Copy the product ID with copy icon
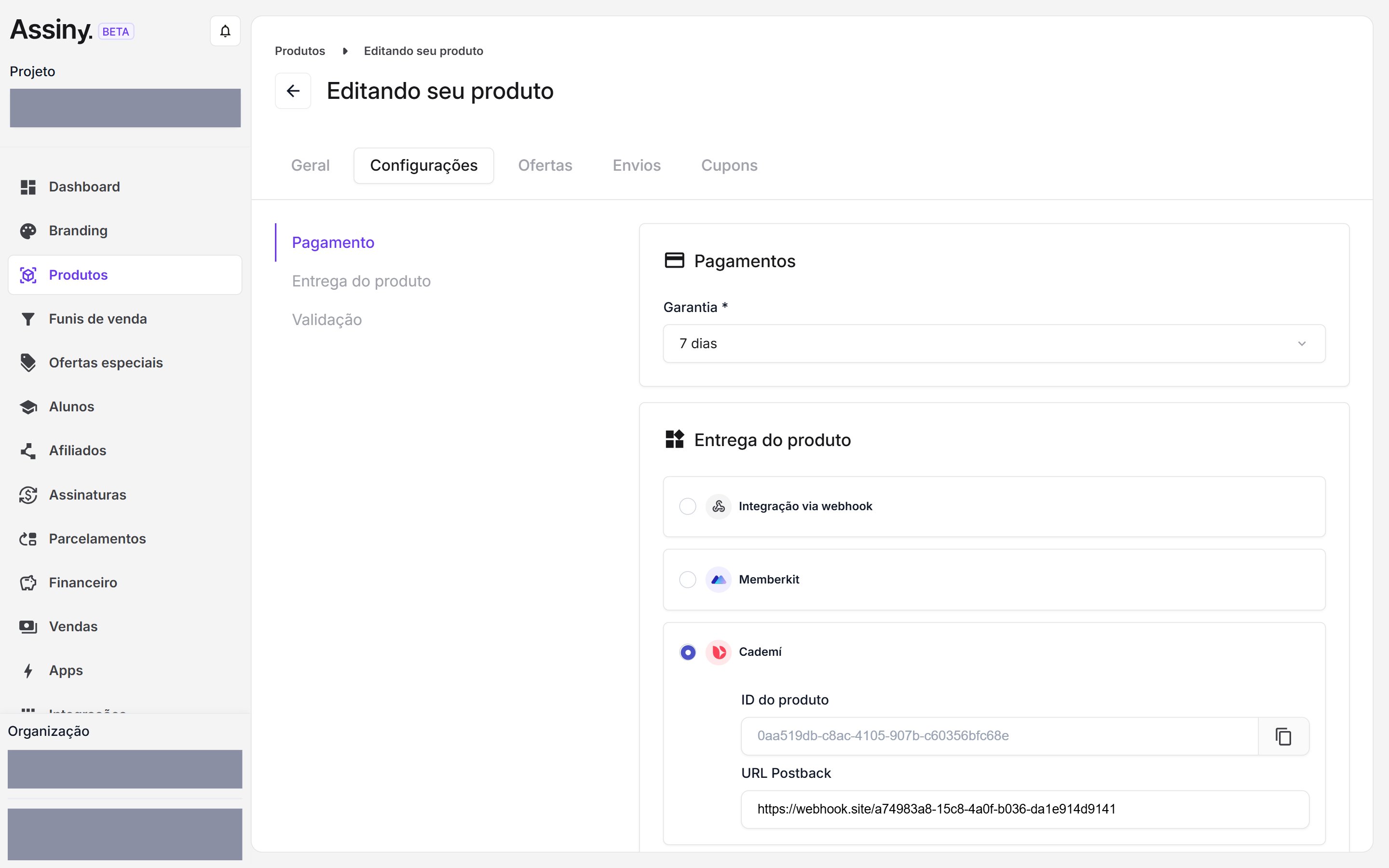 [1283, 736]
